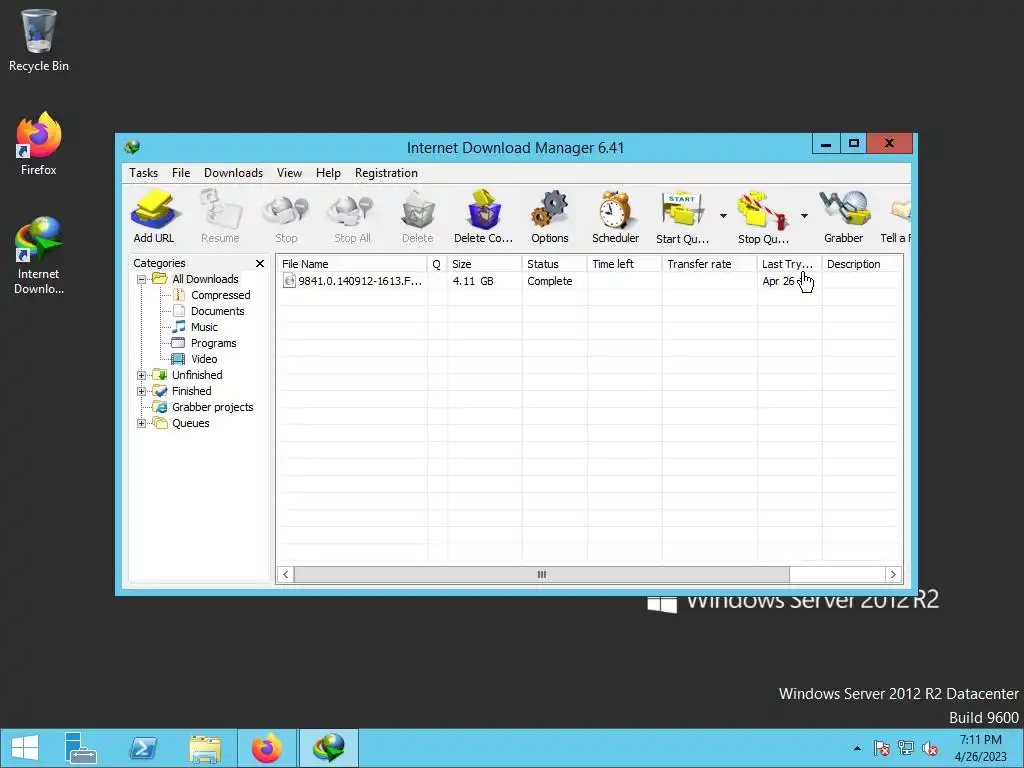The height and width of the screenshot is (768, 1024).
Task: Select the All Downloads folder
Action: point(205,280)
